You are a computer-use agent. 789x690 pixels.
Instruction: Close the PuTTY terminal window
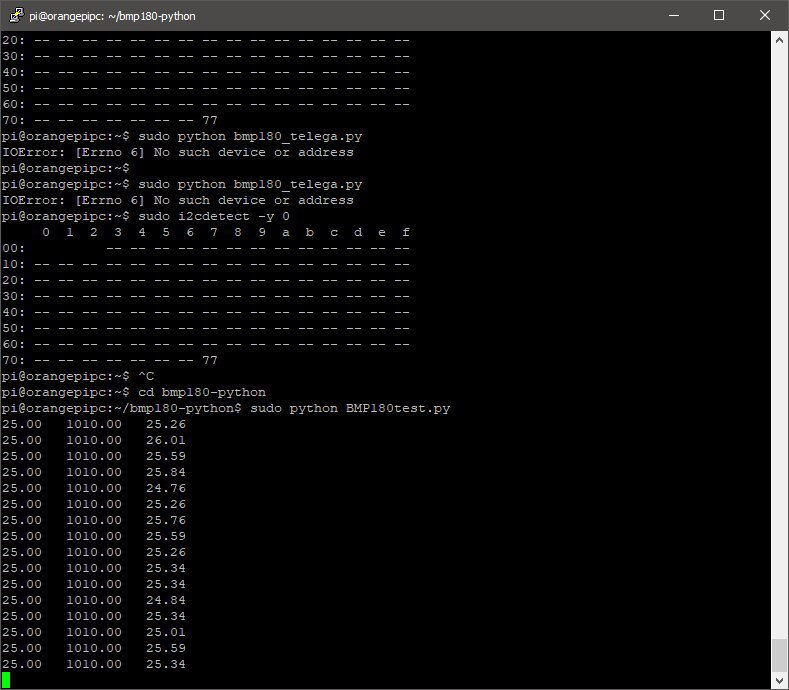(x=764, y=15)
